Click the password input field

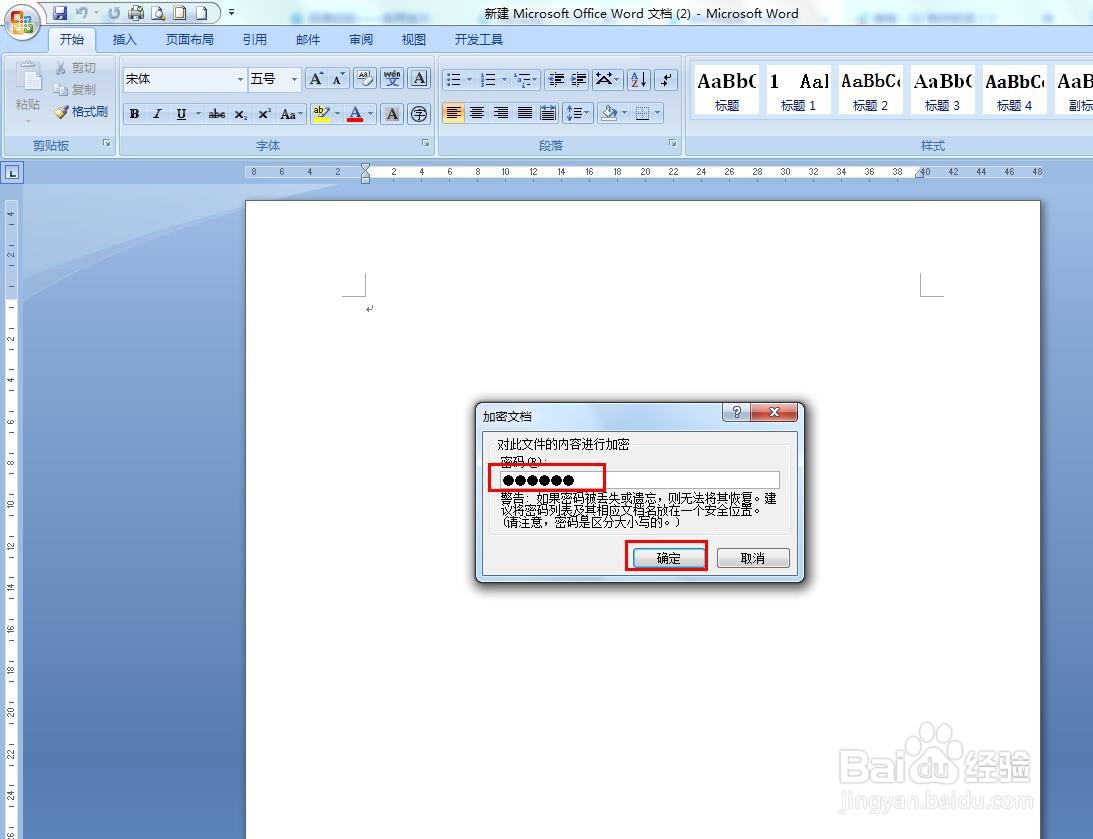(639, 479)
